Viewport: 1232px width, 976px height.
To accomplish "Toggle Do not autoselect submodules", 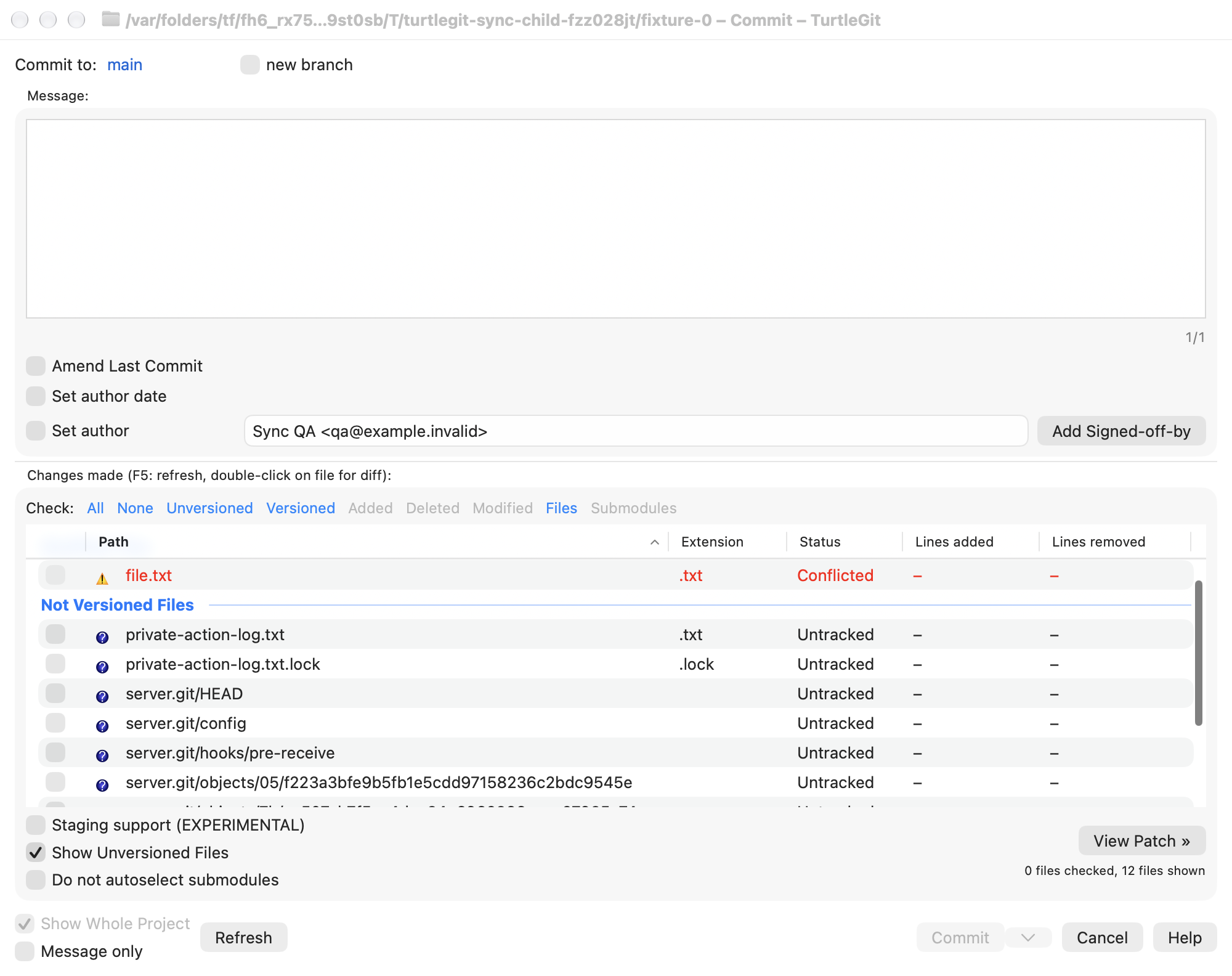I will (x=36, y=880).
